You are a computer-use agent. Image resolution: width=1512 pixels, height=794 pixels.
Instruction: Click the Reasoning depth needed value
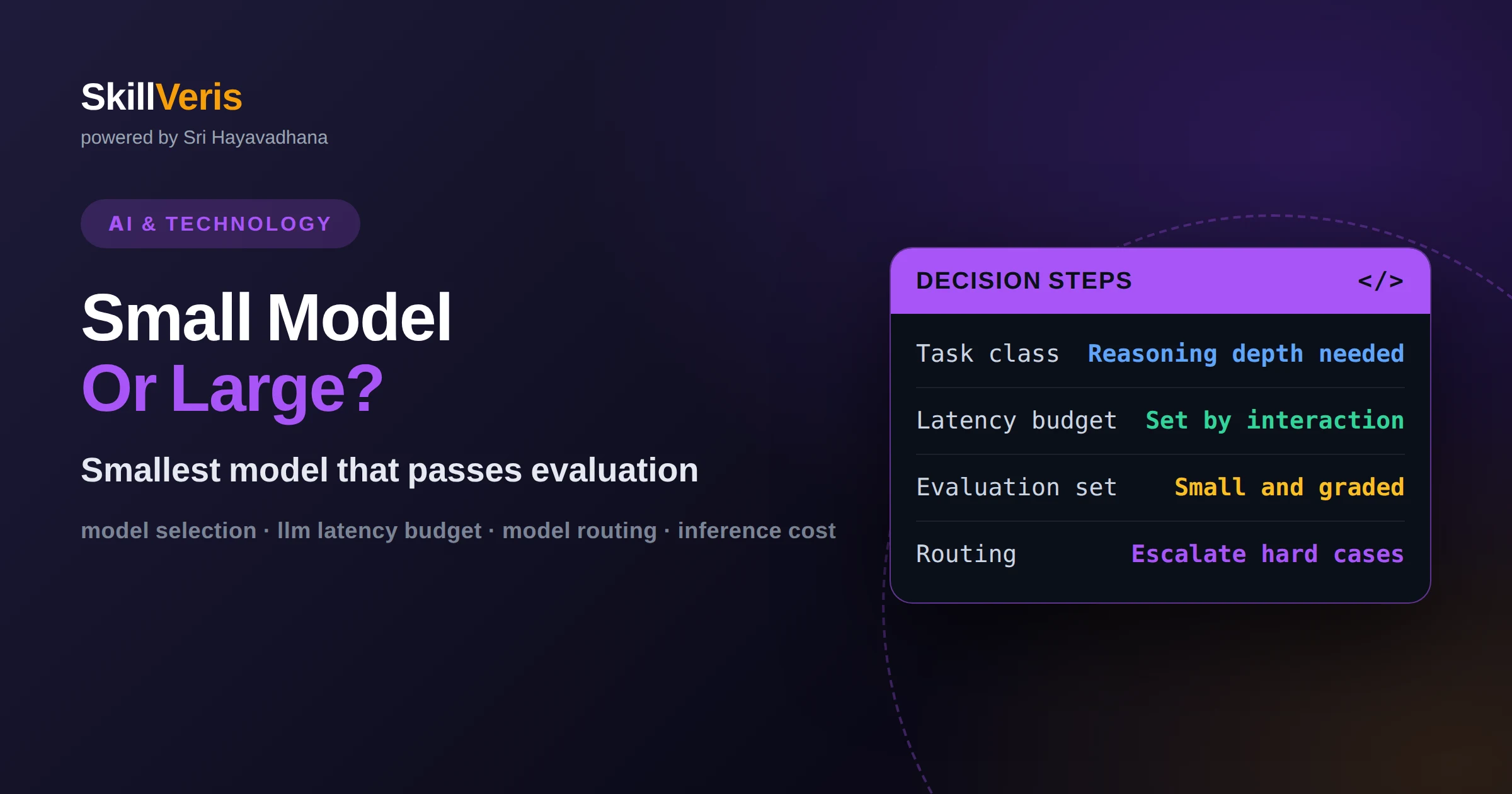pyautogui.click(x=1246, y=354)
